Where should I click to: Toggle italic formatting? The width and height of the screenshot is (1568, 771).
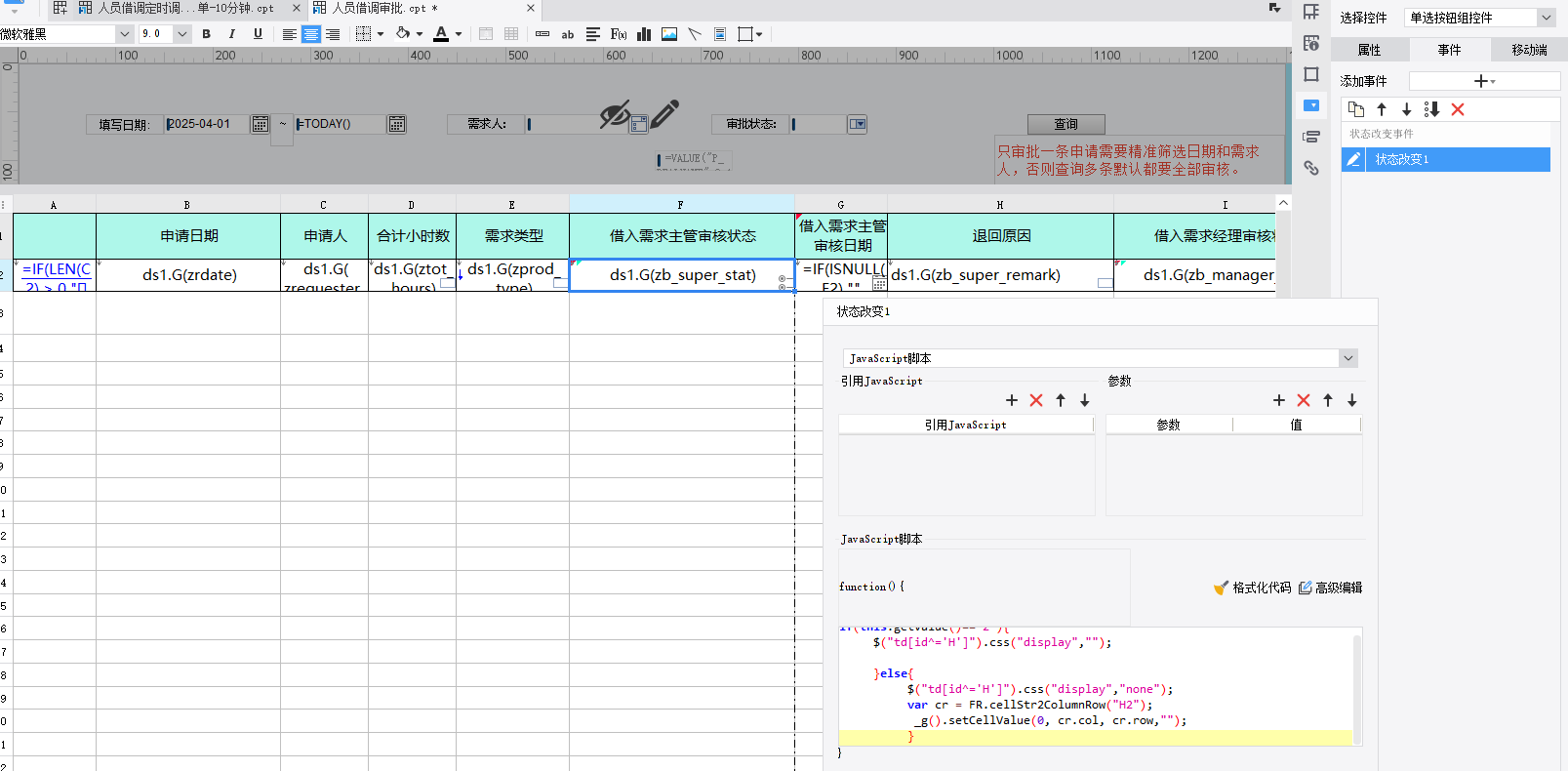(x=231, y=34)
